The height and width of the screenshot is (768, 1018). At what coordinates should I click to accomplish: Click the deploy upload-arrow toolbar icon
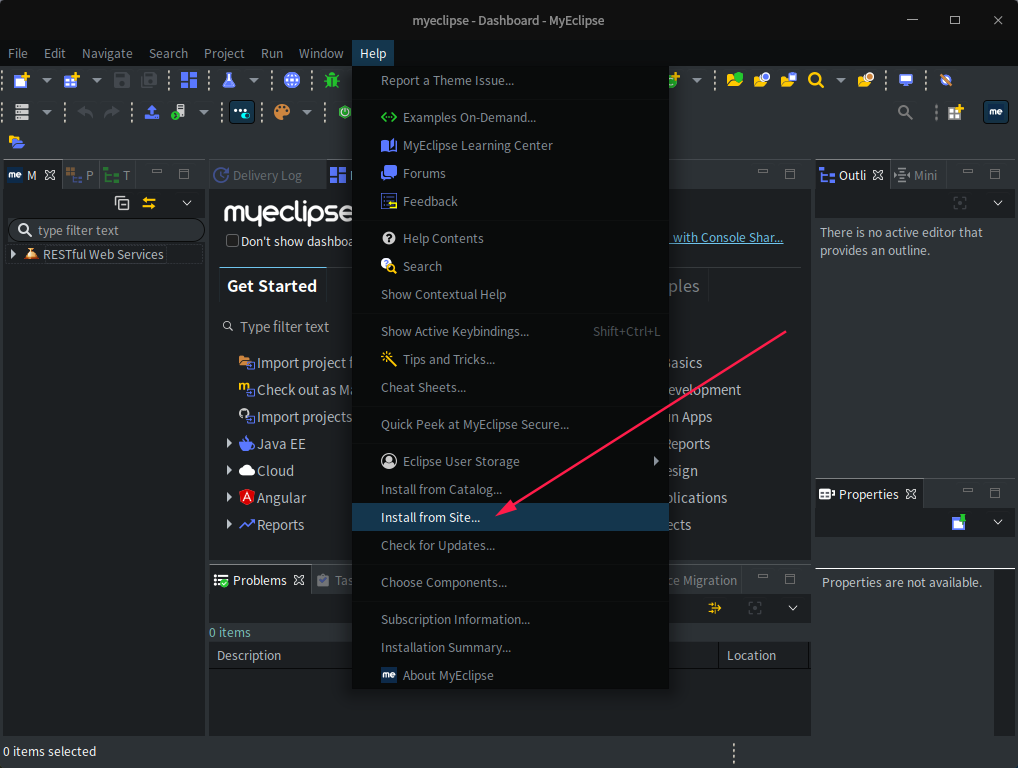(x=152, y=111)
